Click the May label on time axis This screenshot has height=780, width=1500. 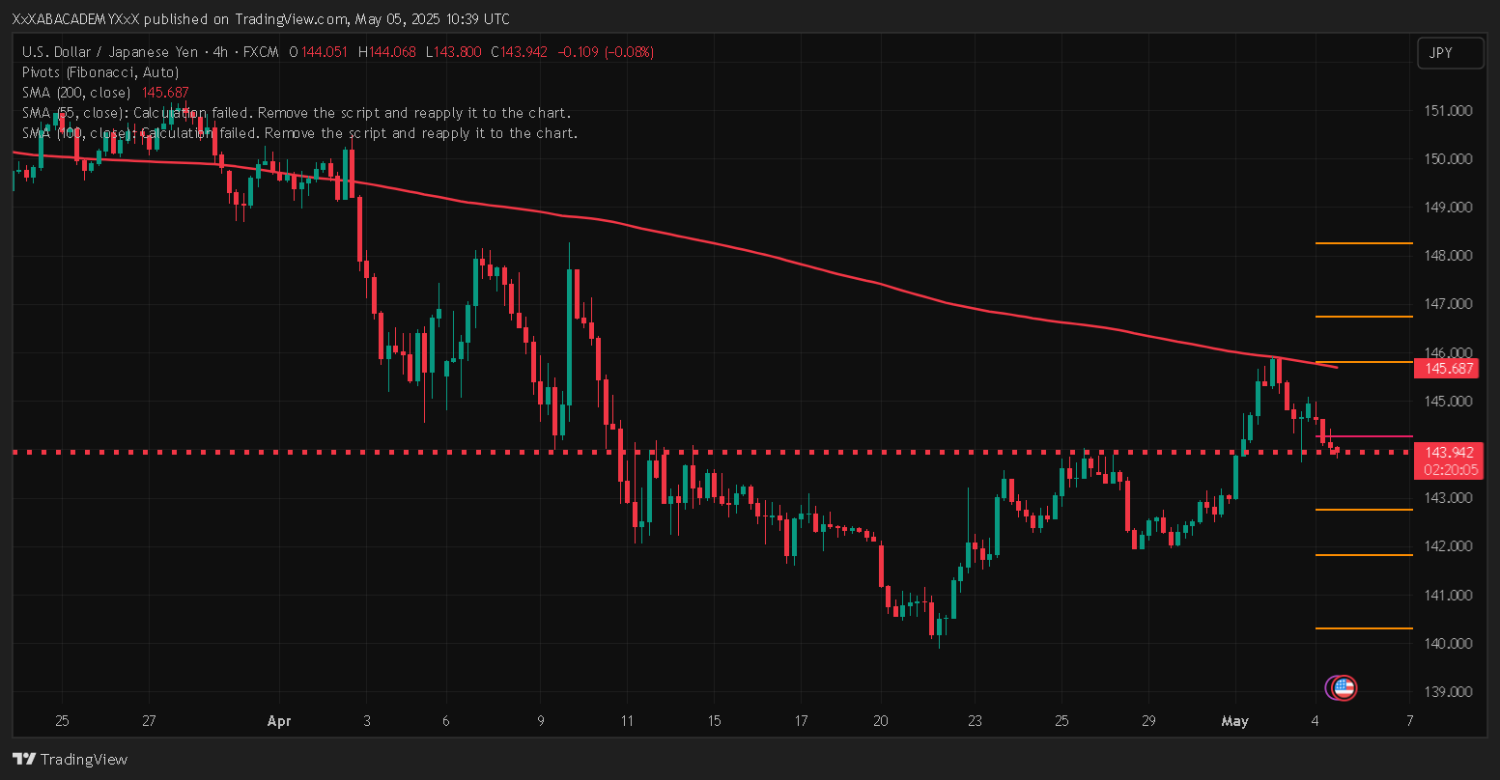pos(1235,721)
